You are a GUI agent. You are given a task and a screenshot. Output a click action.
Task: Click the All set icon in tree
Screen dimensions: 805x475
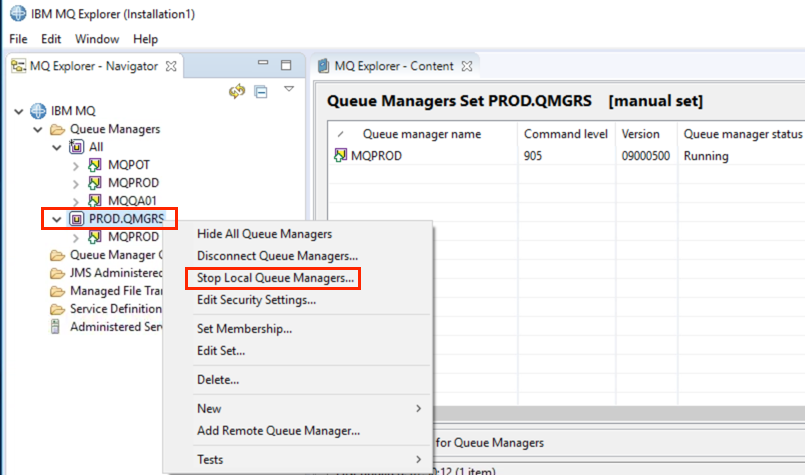76,147
